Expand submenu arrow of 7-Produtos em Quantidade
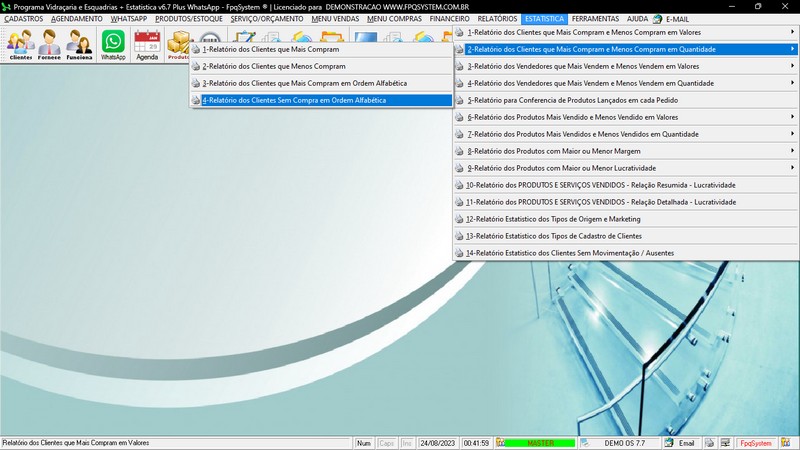Screen dimensions: 800x450 (792, 134)
